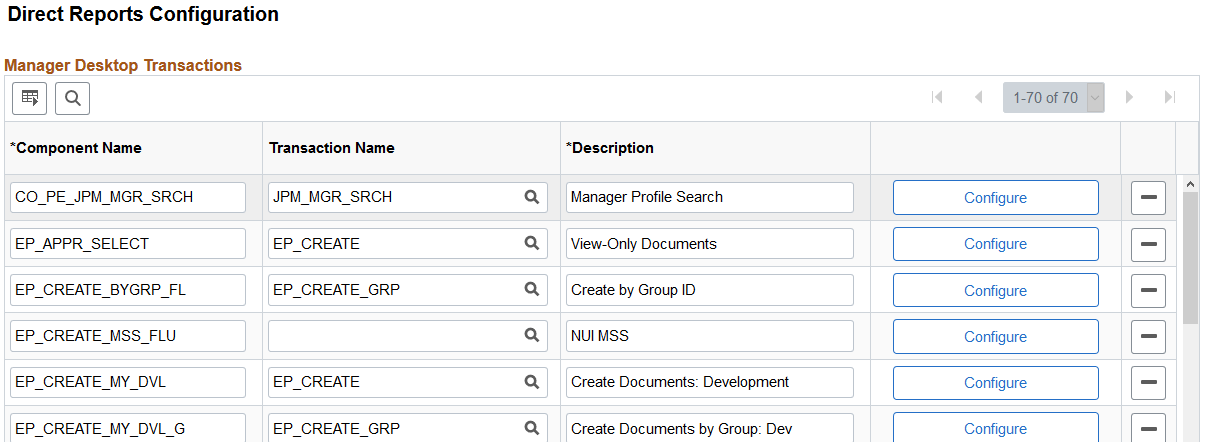Screen dimensions: 1207x442
Task: Configure the View-Only Documents transaction
Action: tap(995, 244)
